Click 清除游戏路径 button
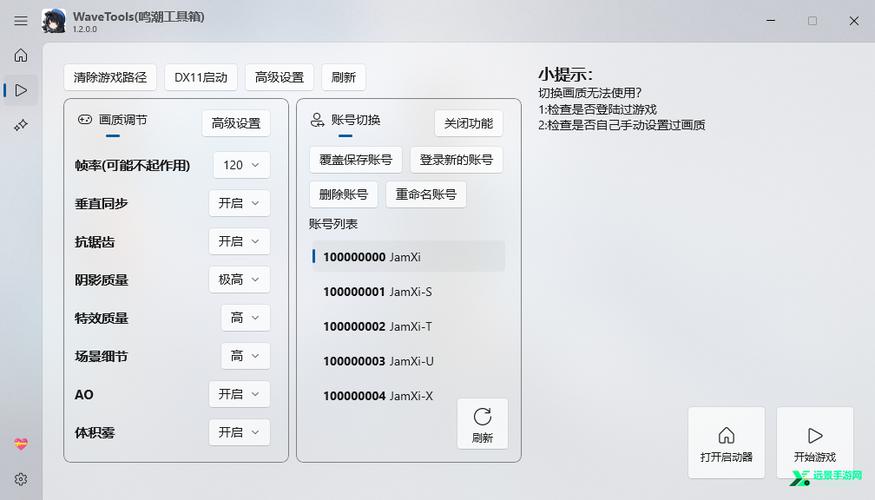 point(110,77)
